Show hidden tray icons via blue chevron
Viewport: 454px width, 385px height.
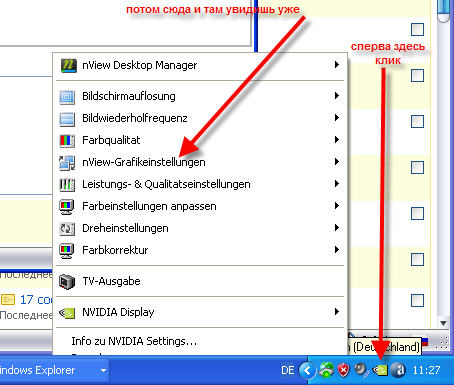[307, 370]
